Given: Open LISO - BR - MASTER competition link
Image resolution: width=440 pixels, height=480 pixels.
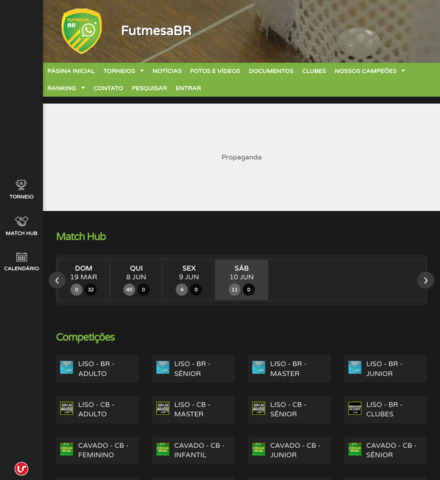Looking at the screenshot, I should 289,368.
